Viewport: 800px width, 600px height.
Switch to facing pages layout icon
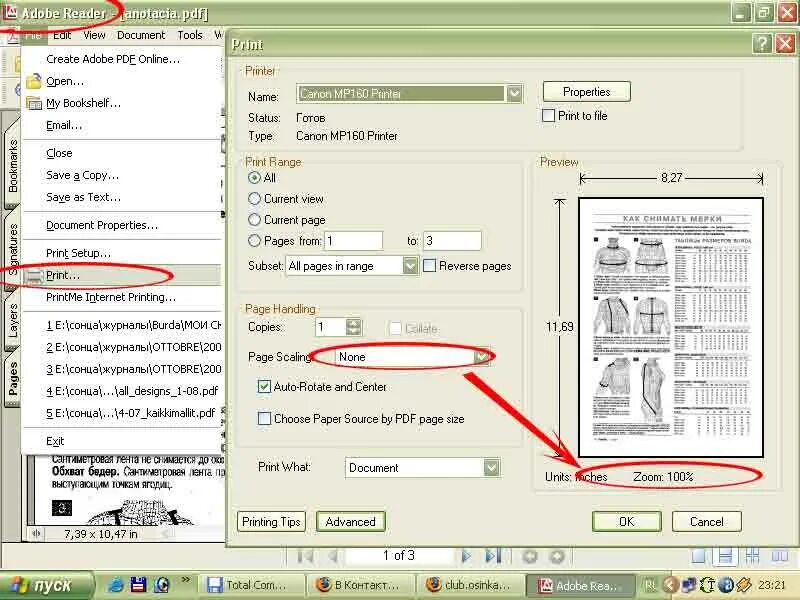click(780, 556)
